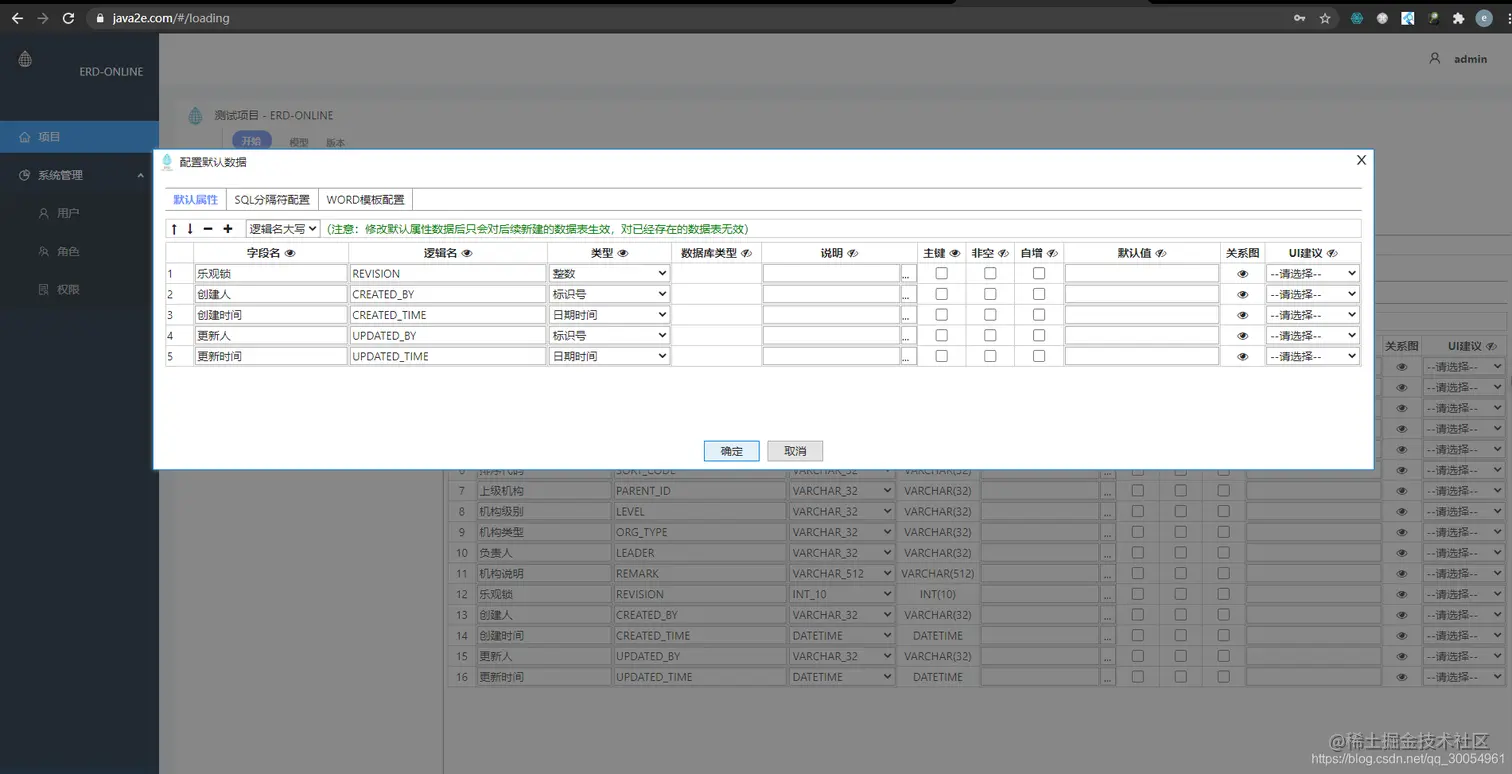
Task: Move selected field up with up arrow
Action: pyautogui.click(x=174, y=229)
